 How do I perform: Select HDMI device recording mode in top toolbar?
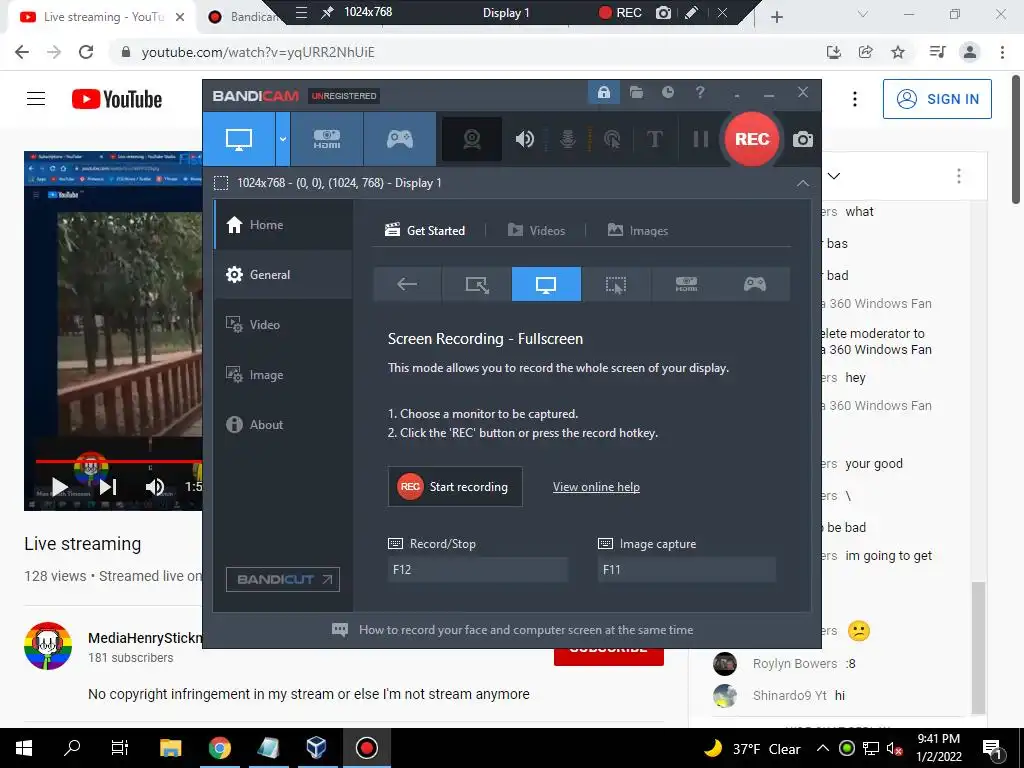click(x=327, y=139)
